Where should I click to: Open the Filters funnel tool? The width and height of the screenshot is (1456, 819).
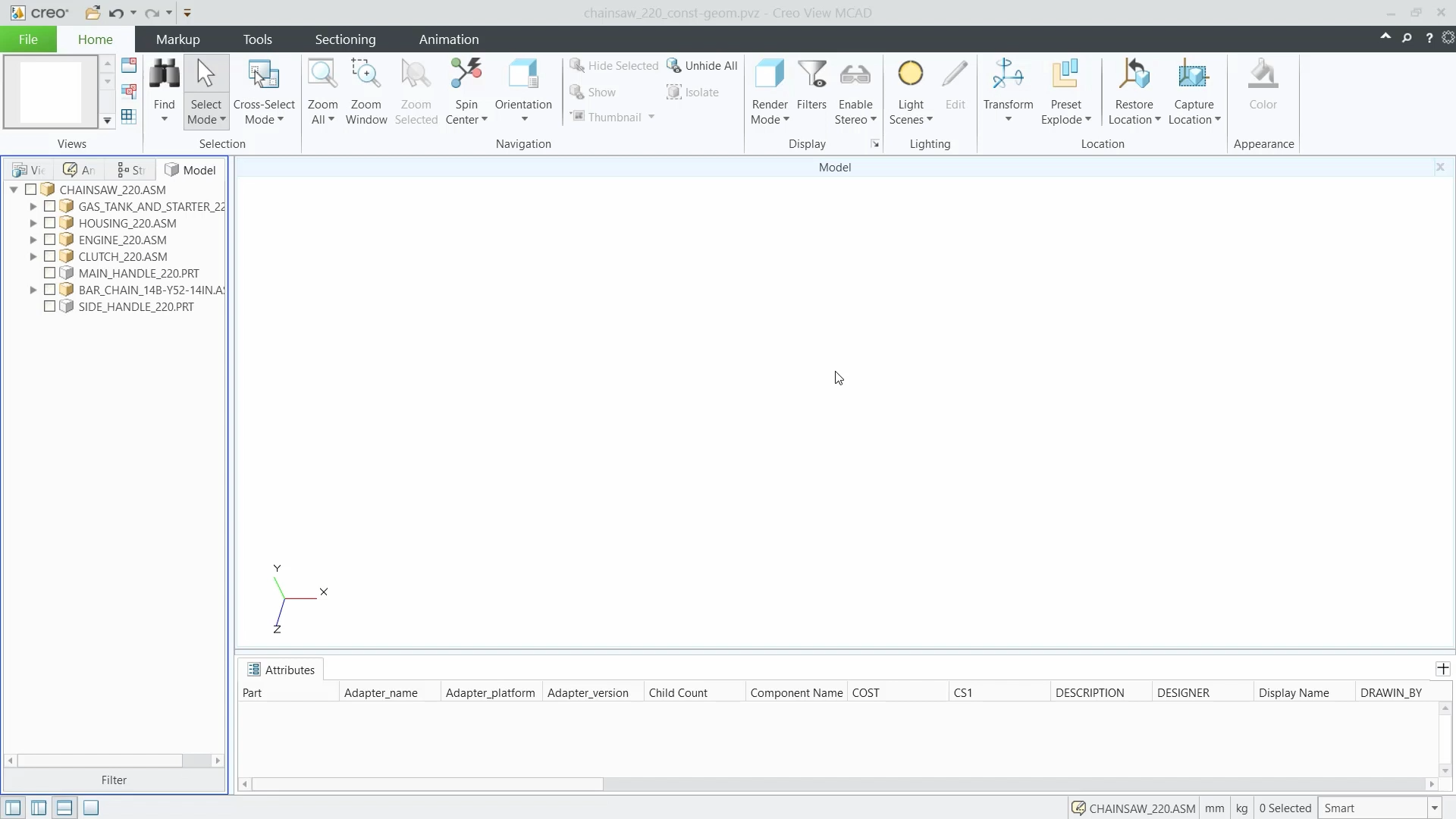point(811,74)
